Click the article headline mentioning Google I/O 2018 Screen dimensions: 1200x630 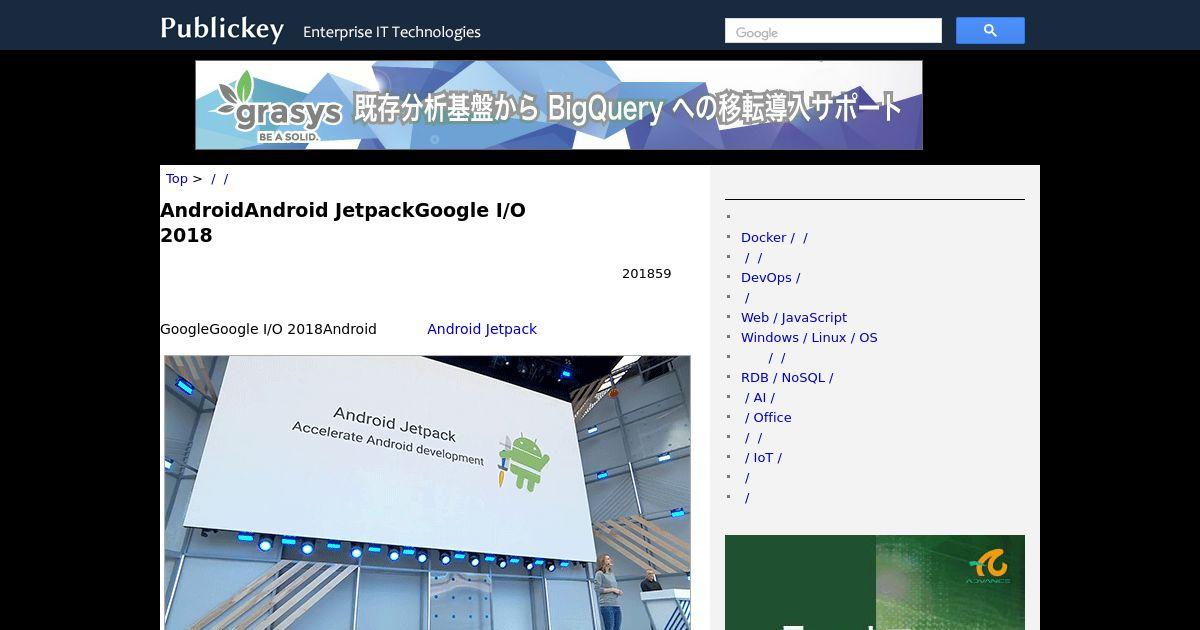point(343,223)
